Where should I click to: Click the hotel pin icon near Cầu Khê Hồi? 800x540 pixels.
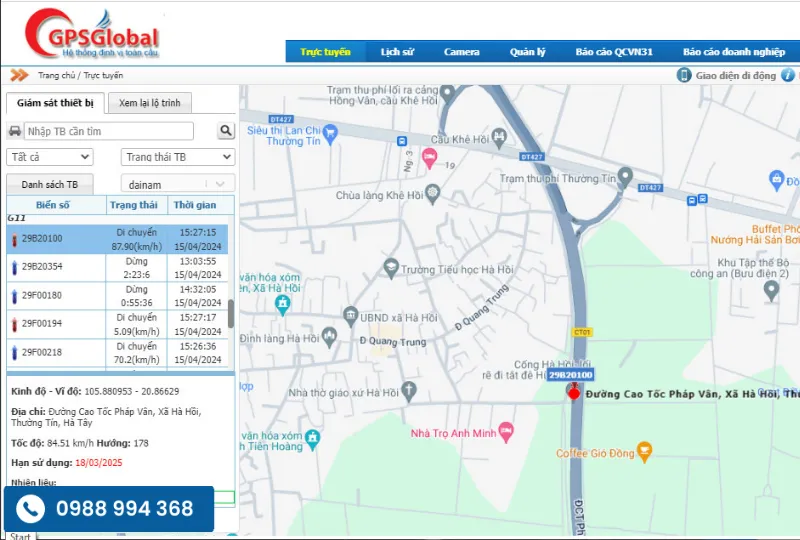pyautogui.click(x=429, y=157)
